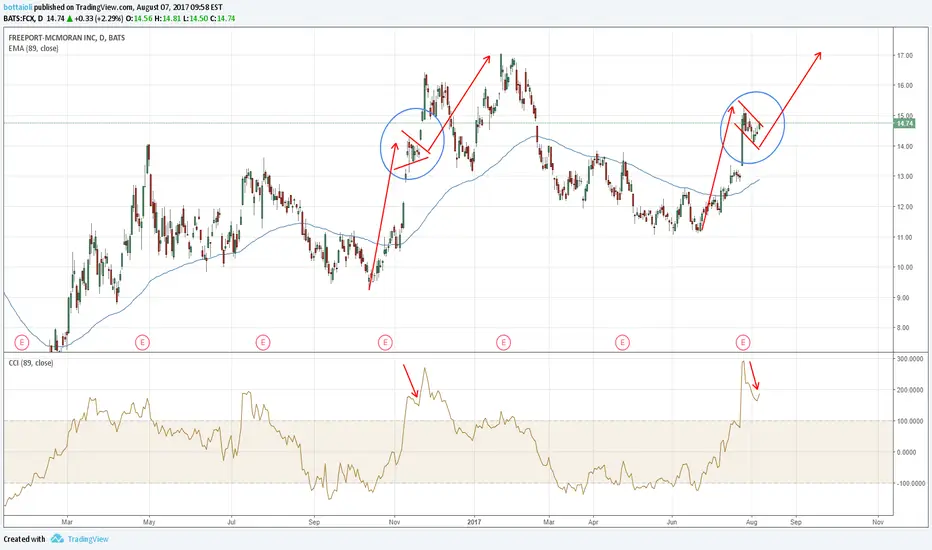Click the 16.00 price axis label
The image size is (932, 550).
pyautogui.click(x=905, y=86)
